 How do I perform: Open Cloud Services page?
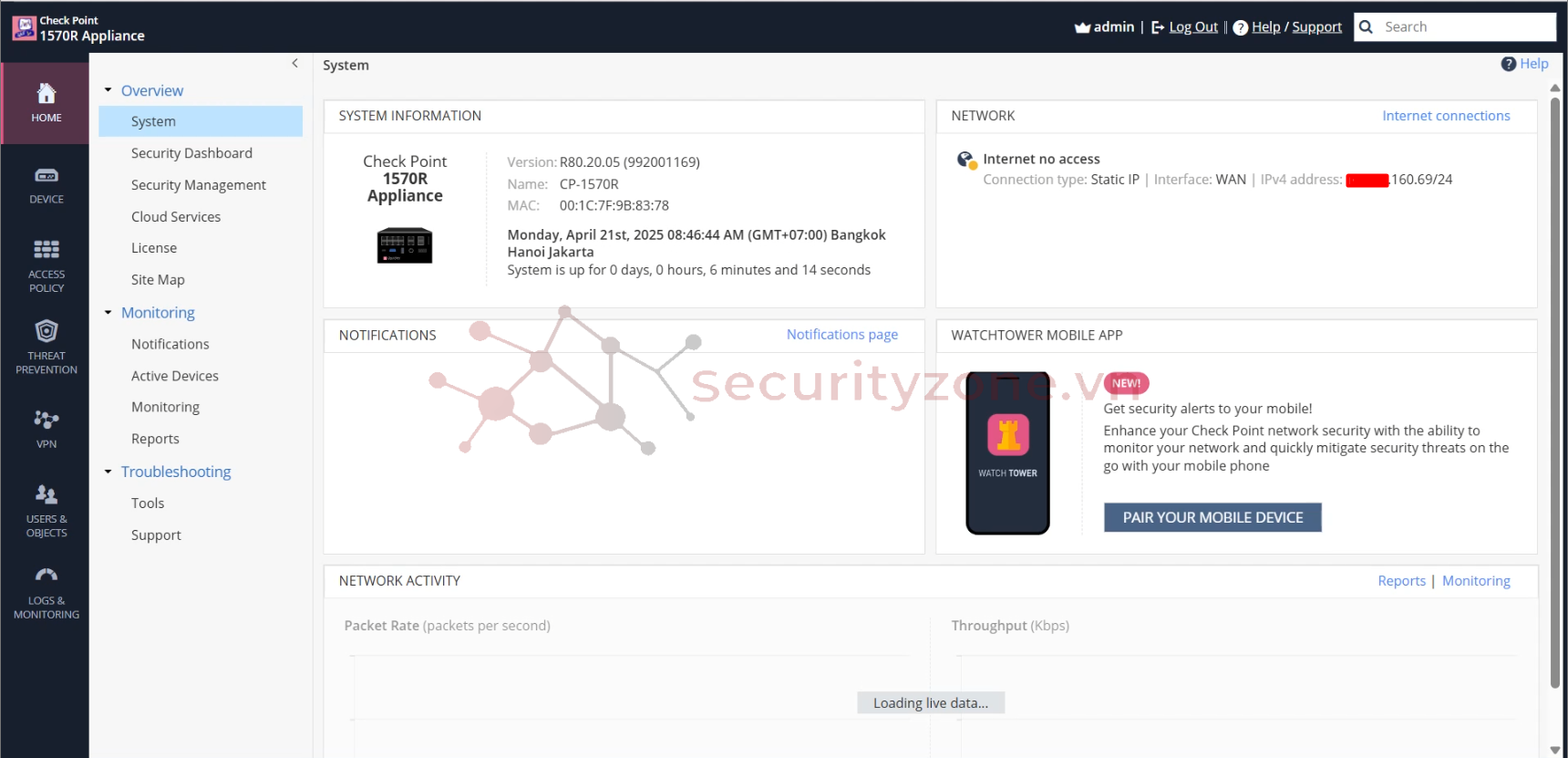point(176,217)
